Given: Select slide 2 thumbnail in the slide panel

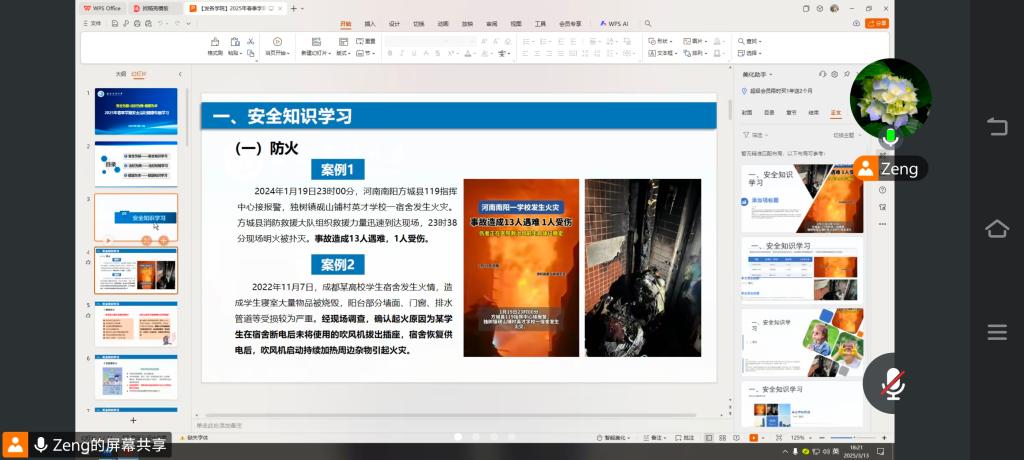Looking at the screenshot, I should coord(136,164).
